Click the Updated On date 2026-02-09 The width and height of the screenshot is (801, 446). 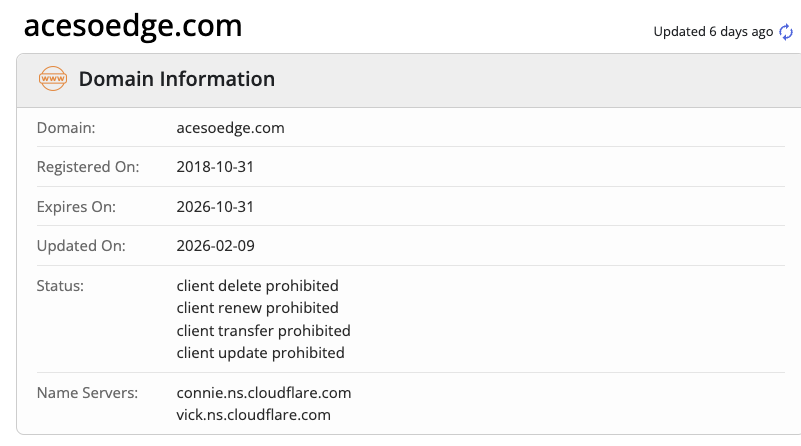point(215,246)
